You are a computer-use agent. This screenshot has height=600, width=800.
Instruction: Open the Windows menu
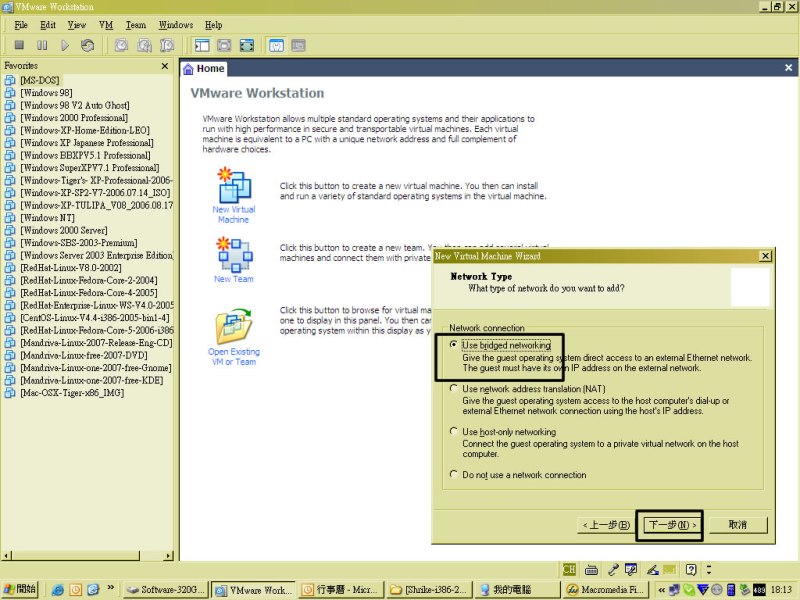tap(176, 25)
